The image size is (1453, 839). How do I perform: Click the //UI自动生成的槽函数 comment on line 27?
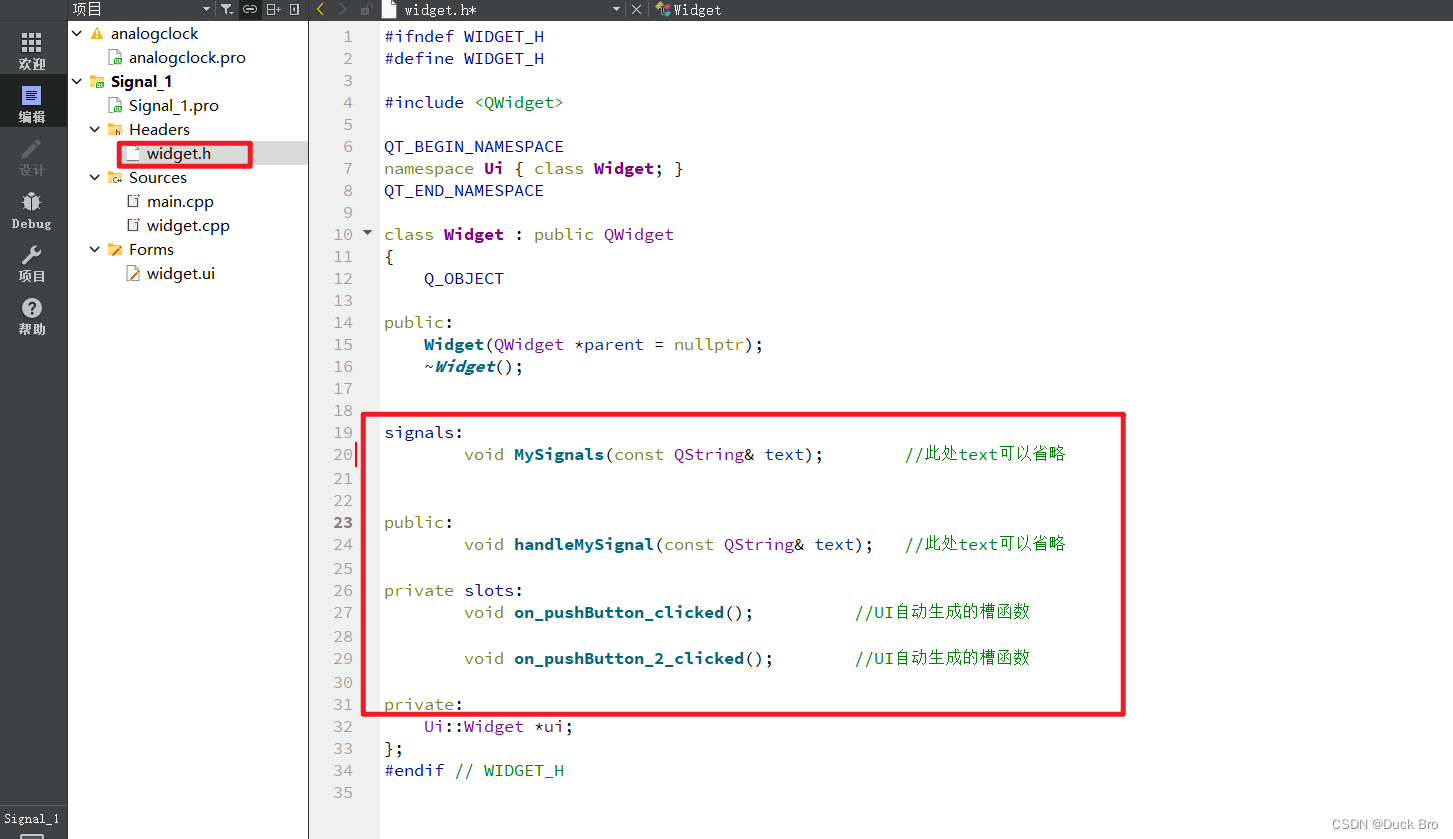tap(942, 612)
